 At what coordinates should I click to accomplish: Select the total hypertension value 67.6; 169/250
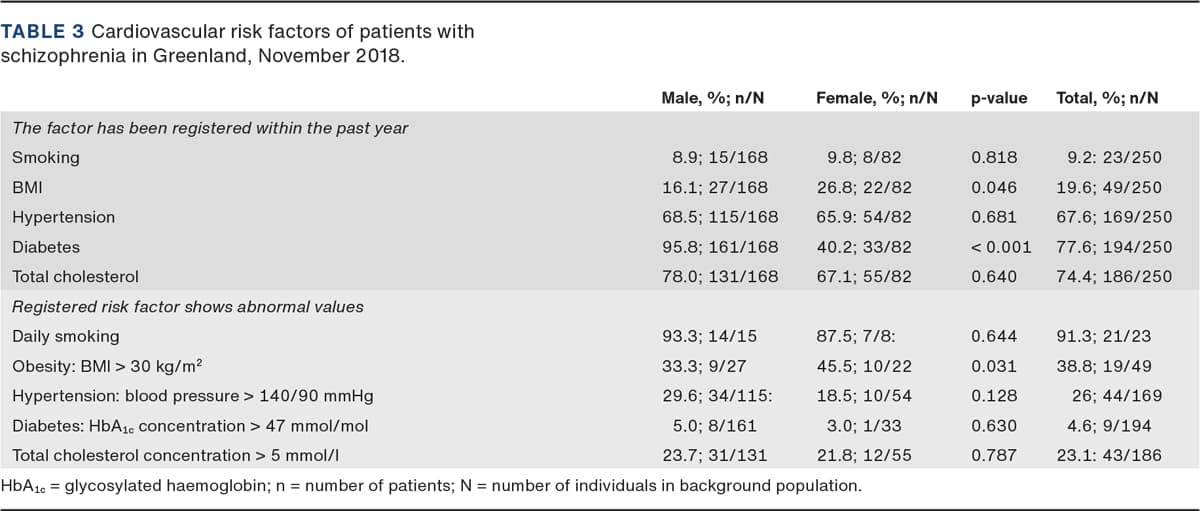pos(1113,217)
